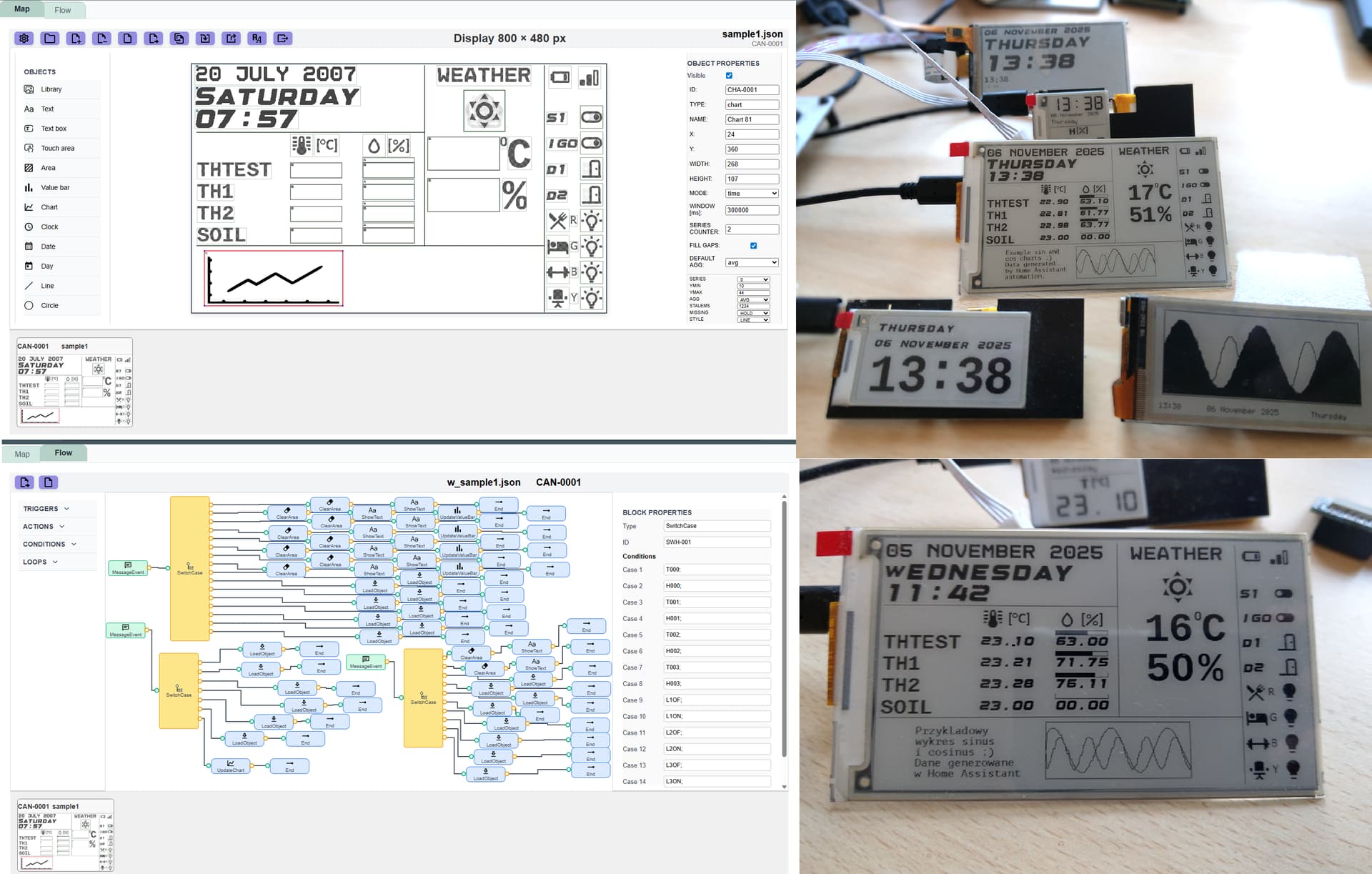Select the Touch area object tool
This screenshot has height=874, width=1372.
pyautogui.click(x=57, y=149)
